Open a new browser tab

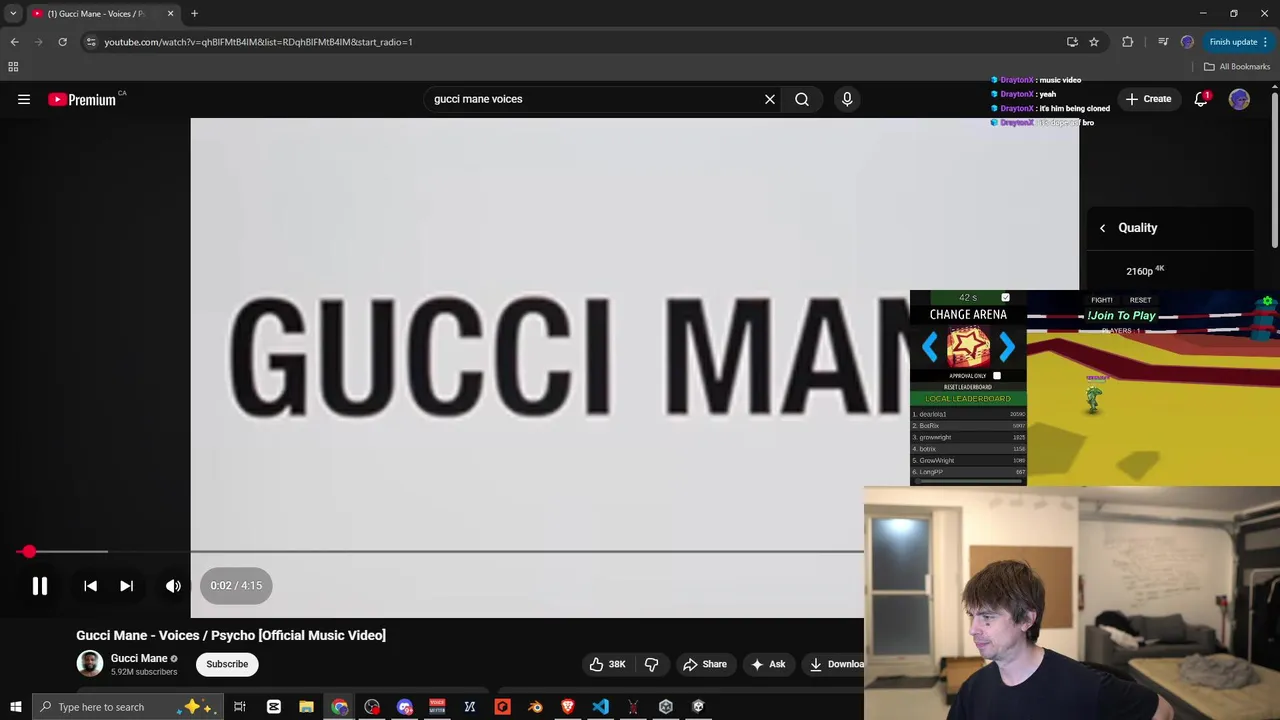194,14
